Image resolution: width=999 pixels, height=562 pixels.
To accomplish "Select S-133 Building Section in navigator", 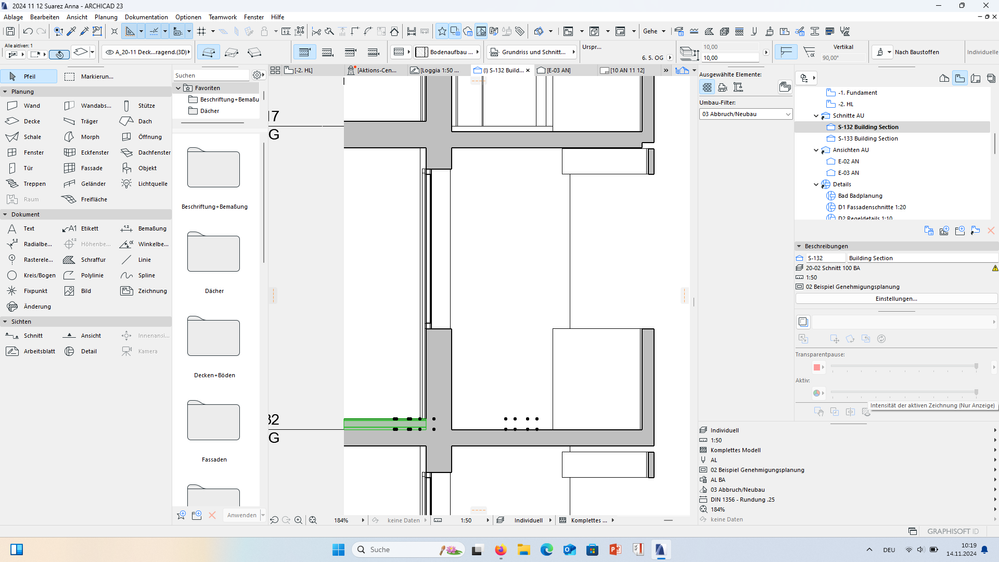I will click(x=867, y=138).
